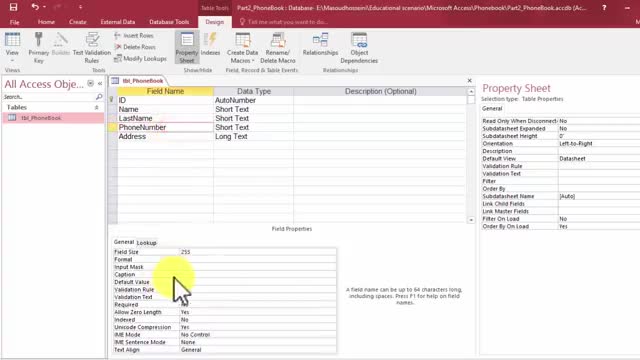Run Test Validation Rules

click(92, 47)
